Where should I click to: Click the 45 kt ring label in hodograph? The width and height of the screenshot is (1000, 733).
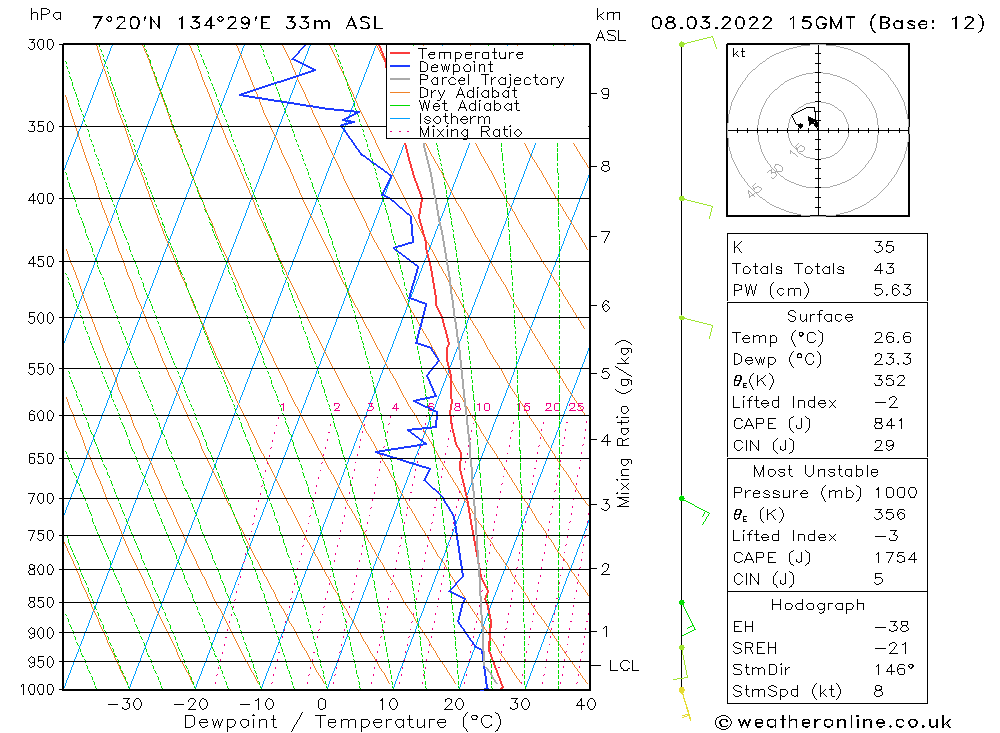754,189
